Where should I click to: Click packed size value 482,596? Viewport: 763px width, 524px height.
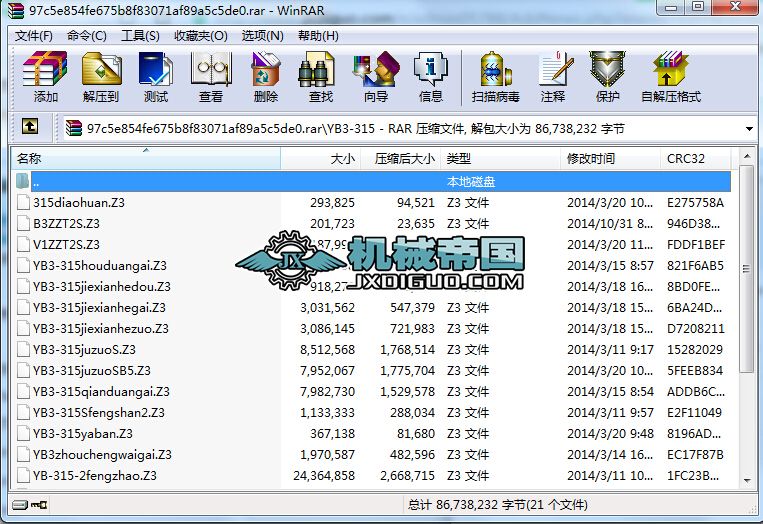pos(412,454)
